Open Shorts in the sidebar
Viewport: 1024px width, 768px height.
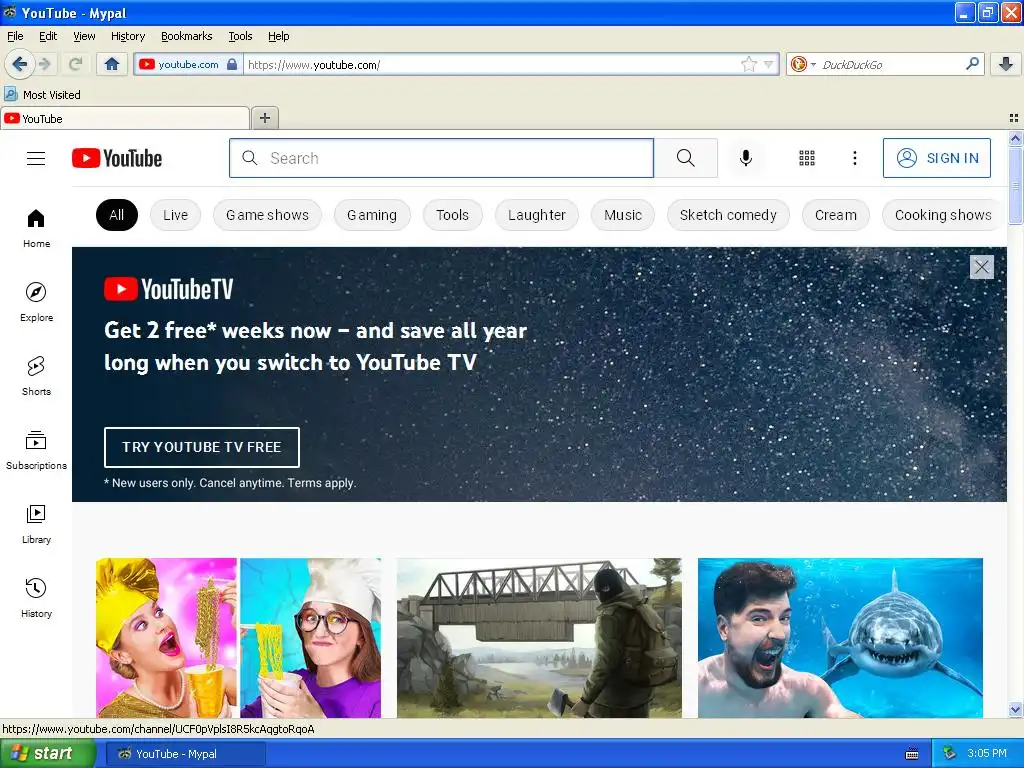point(36,376)
